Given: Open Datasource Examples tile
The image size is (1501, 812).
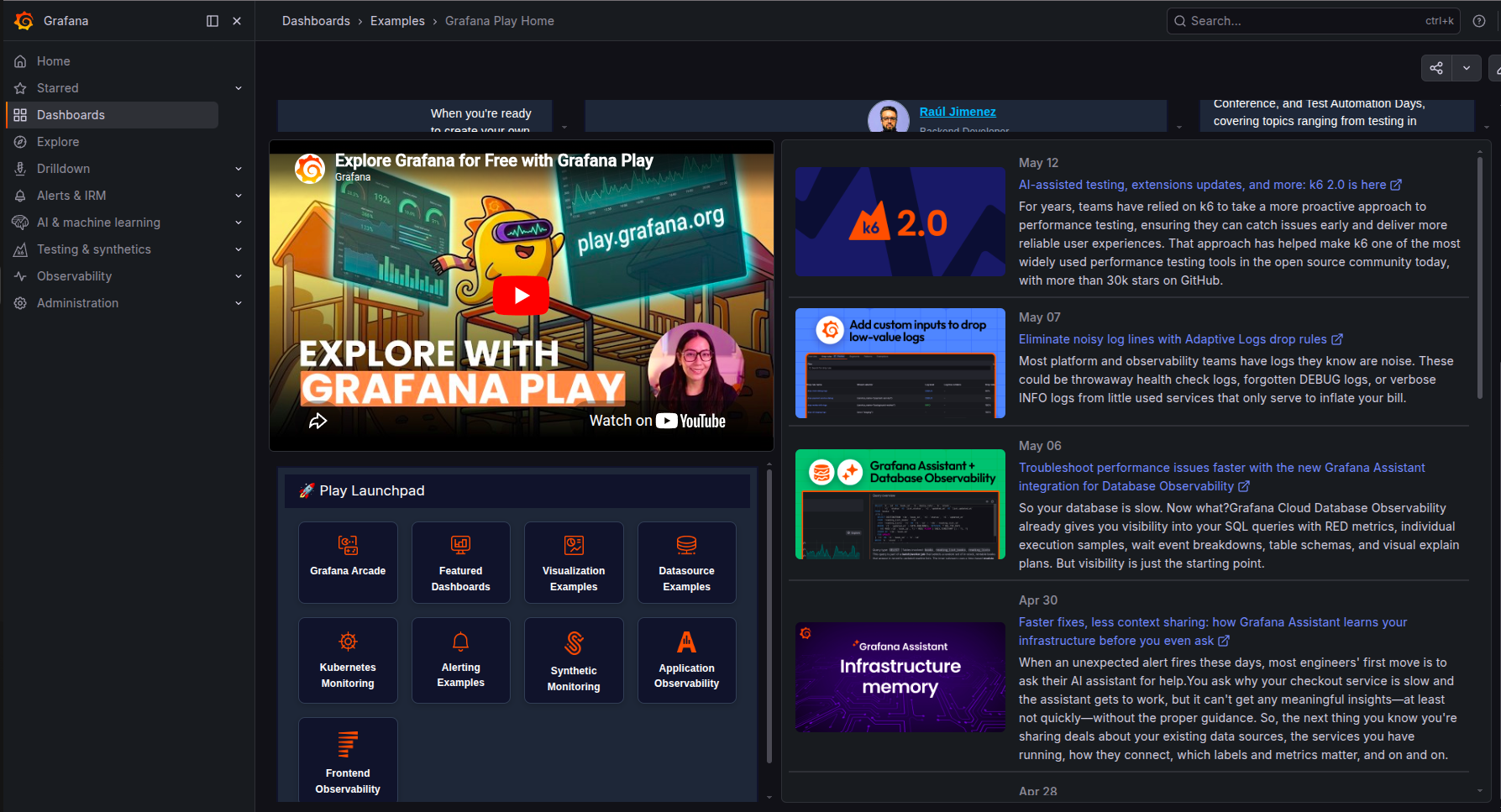Looking at the screenshot, I should pos(687,563).
